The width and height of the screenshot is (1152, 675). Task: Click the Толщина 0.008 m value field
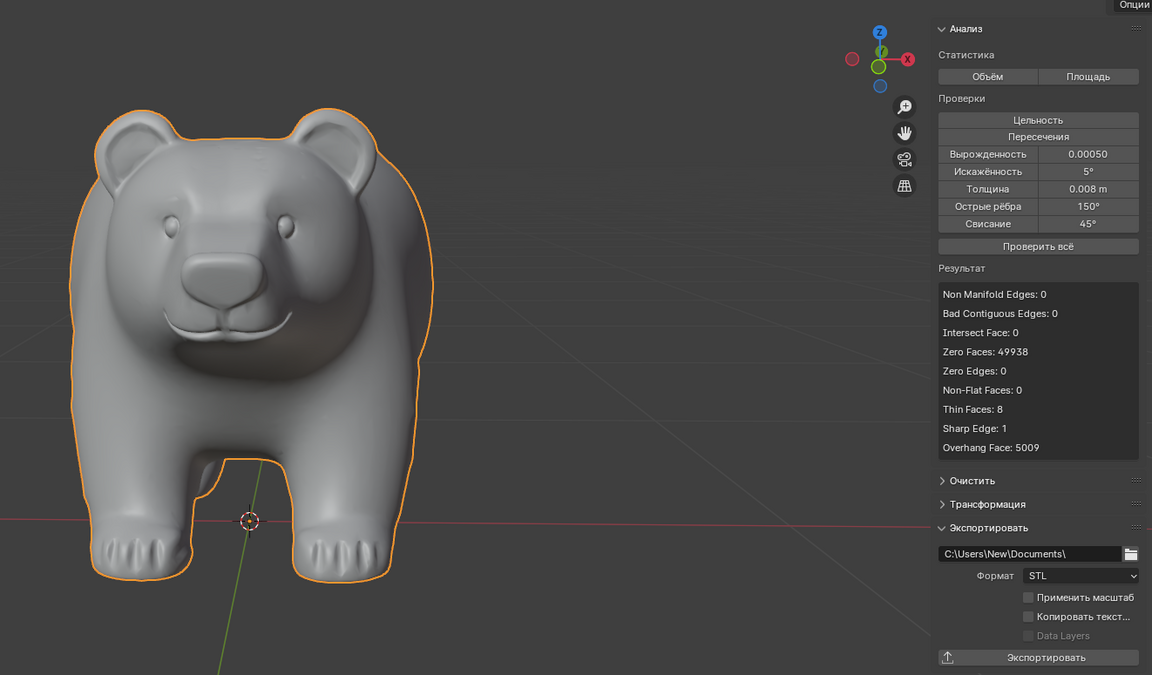pos(1088,189)
